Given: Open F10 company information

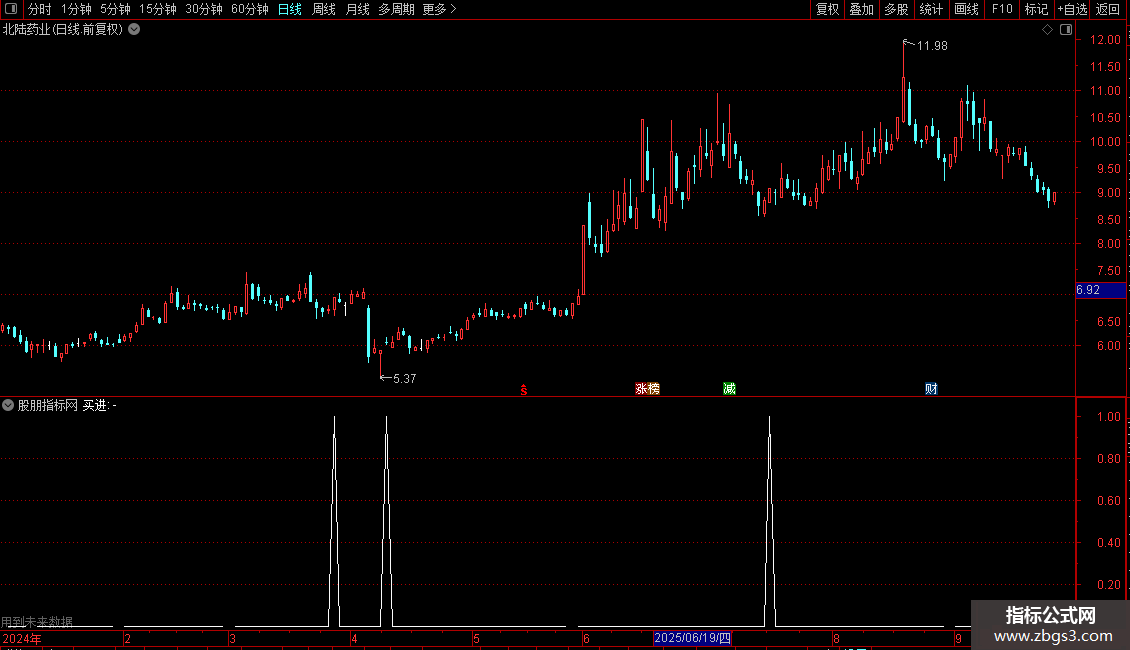Looking at the screenshot, I should pos(1002,9).
